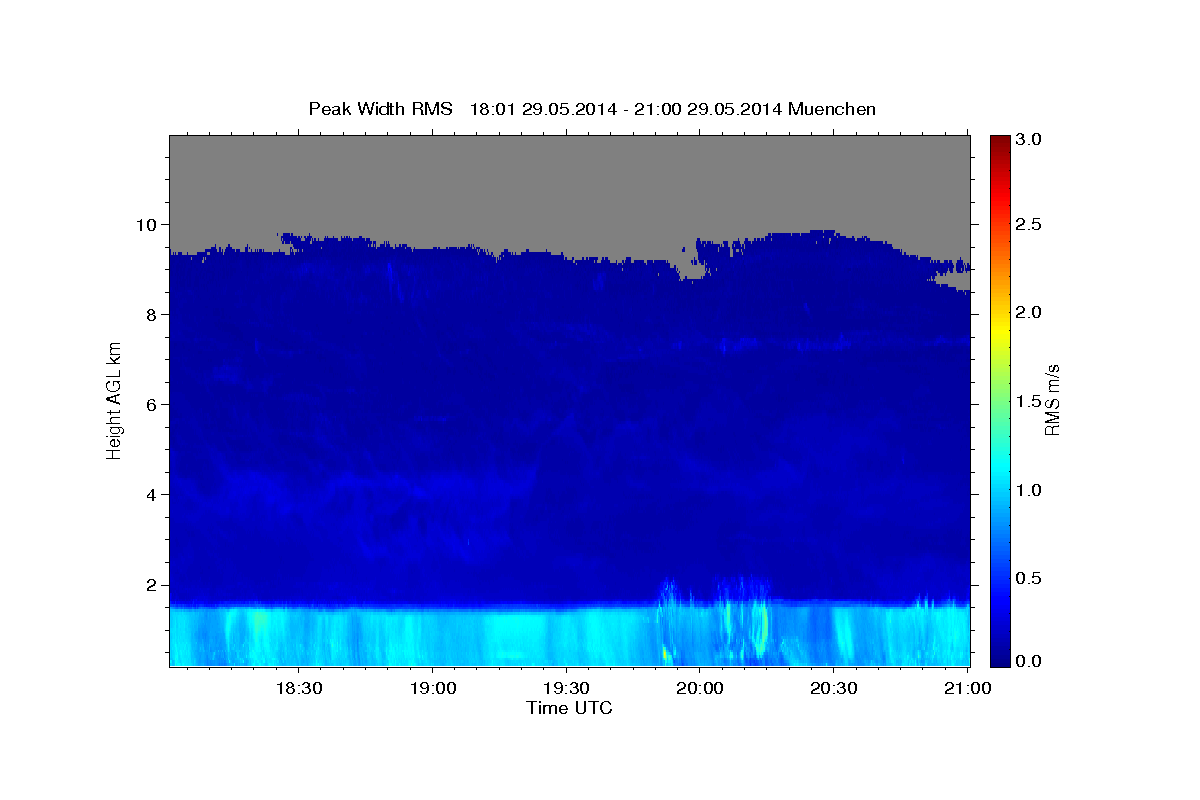Click the turbulent plume near 20:10 below 2 km
This screenshot has height=800, width=1200.
pyautogui.click(x=745, y=620)
